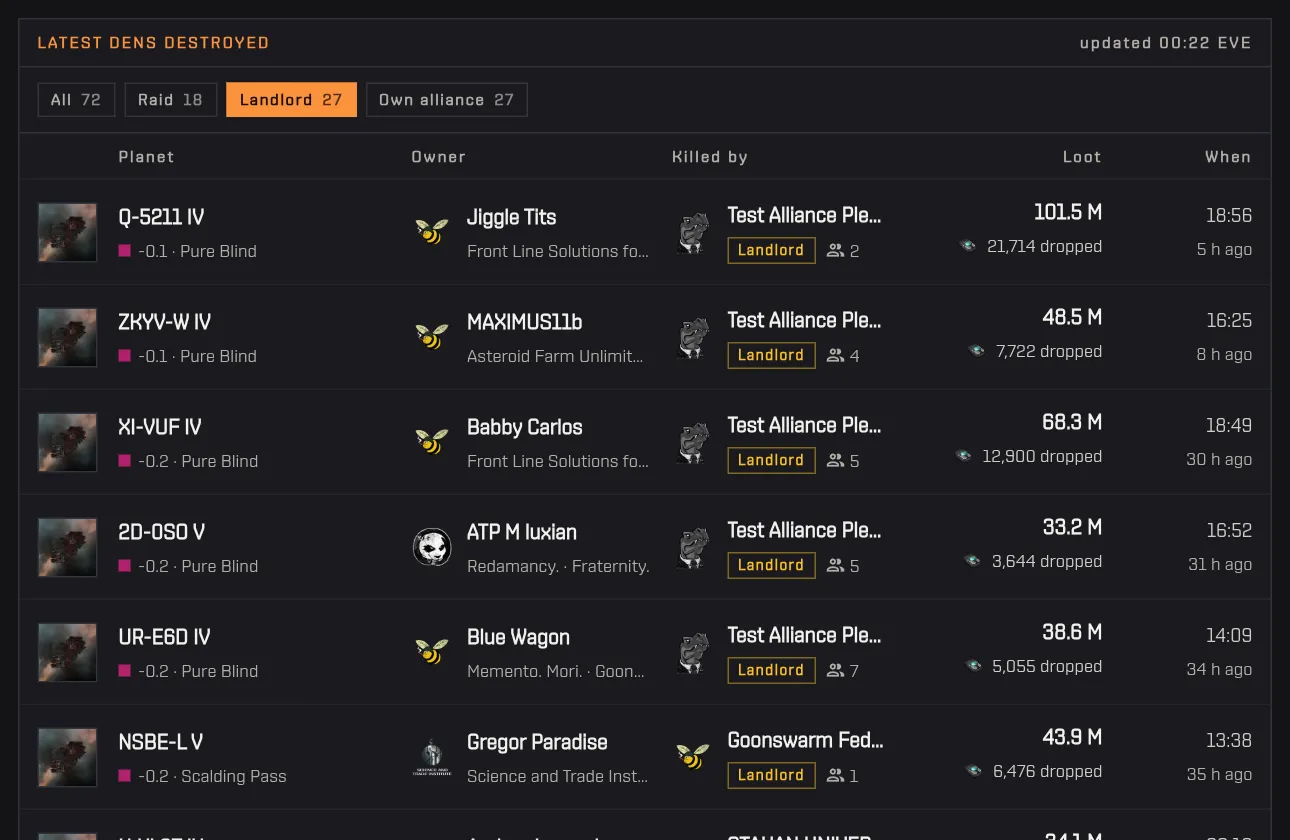Select the Landlord 27 filter tab

291,100
